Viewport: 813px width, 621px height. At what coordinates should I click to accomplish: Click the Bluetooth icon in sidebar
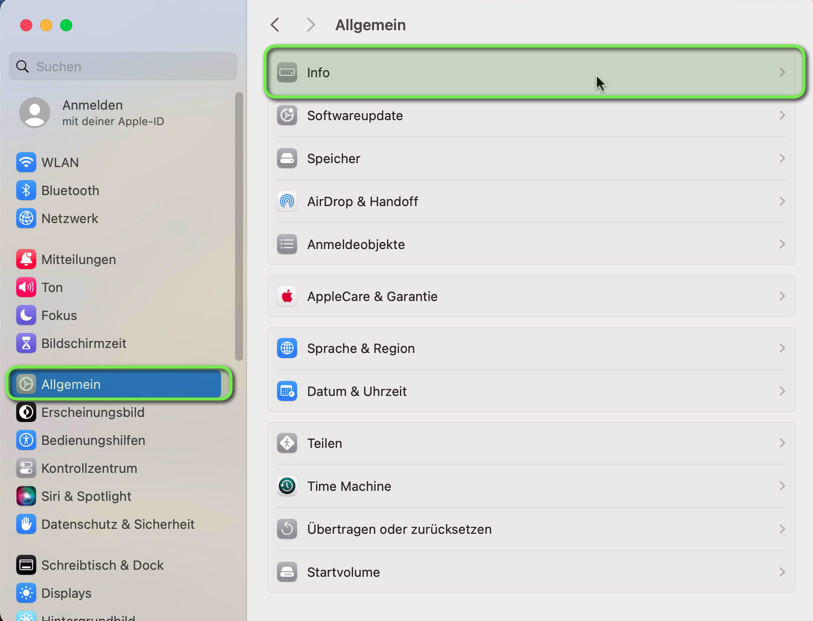[x=26, y=191]
